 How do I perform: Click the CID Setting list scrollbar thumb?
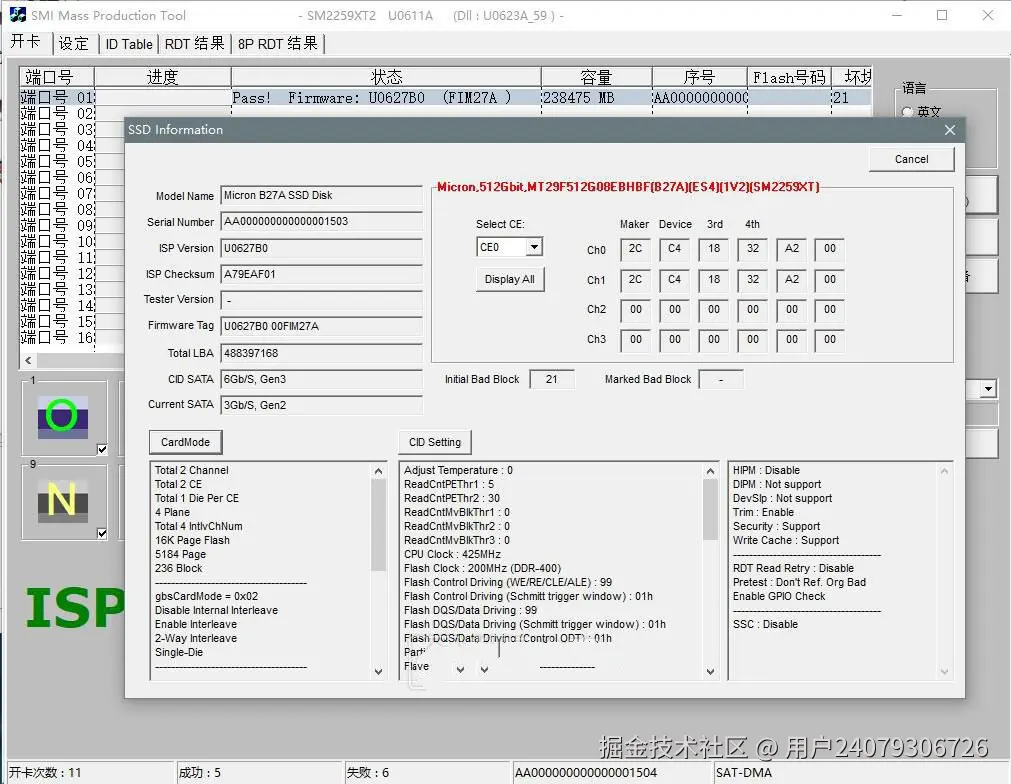click(x=710, y=509)
